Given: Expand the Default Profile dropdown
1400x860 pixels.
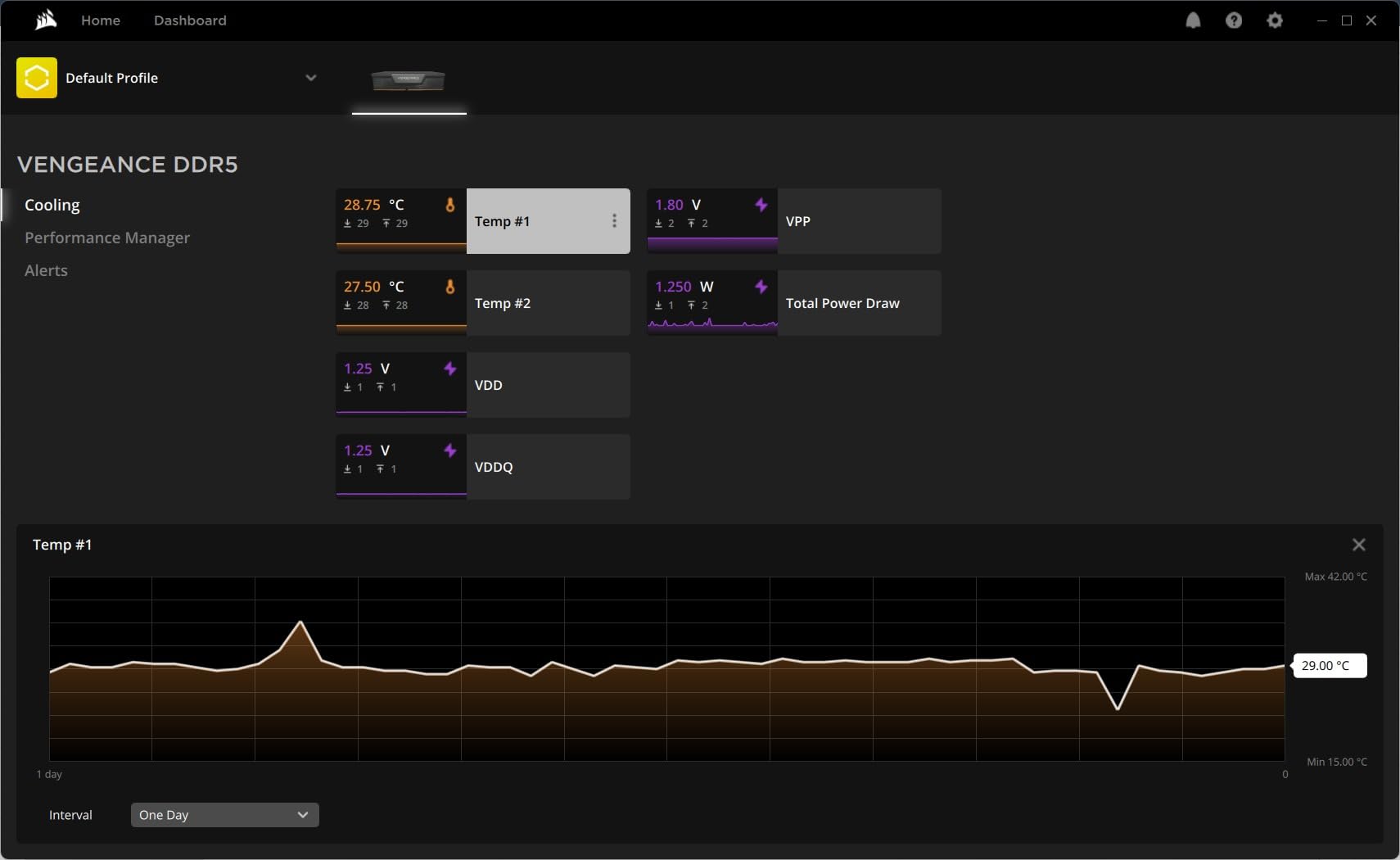Looking at the screenshot, I should click(x=311, y=78).
